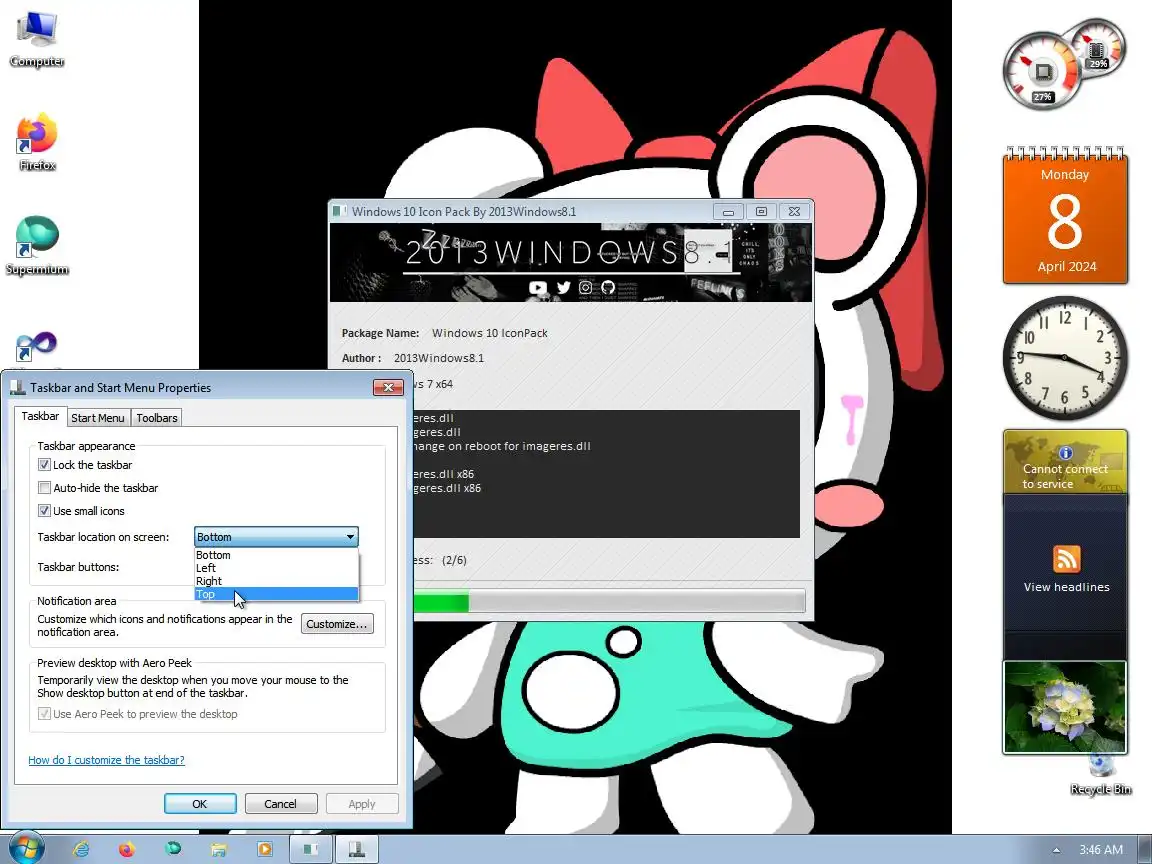Switch to the Toolbars tab
The image size is (1152, 864).
click(156, 418)
